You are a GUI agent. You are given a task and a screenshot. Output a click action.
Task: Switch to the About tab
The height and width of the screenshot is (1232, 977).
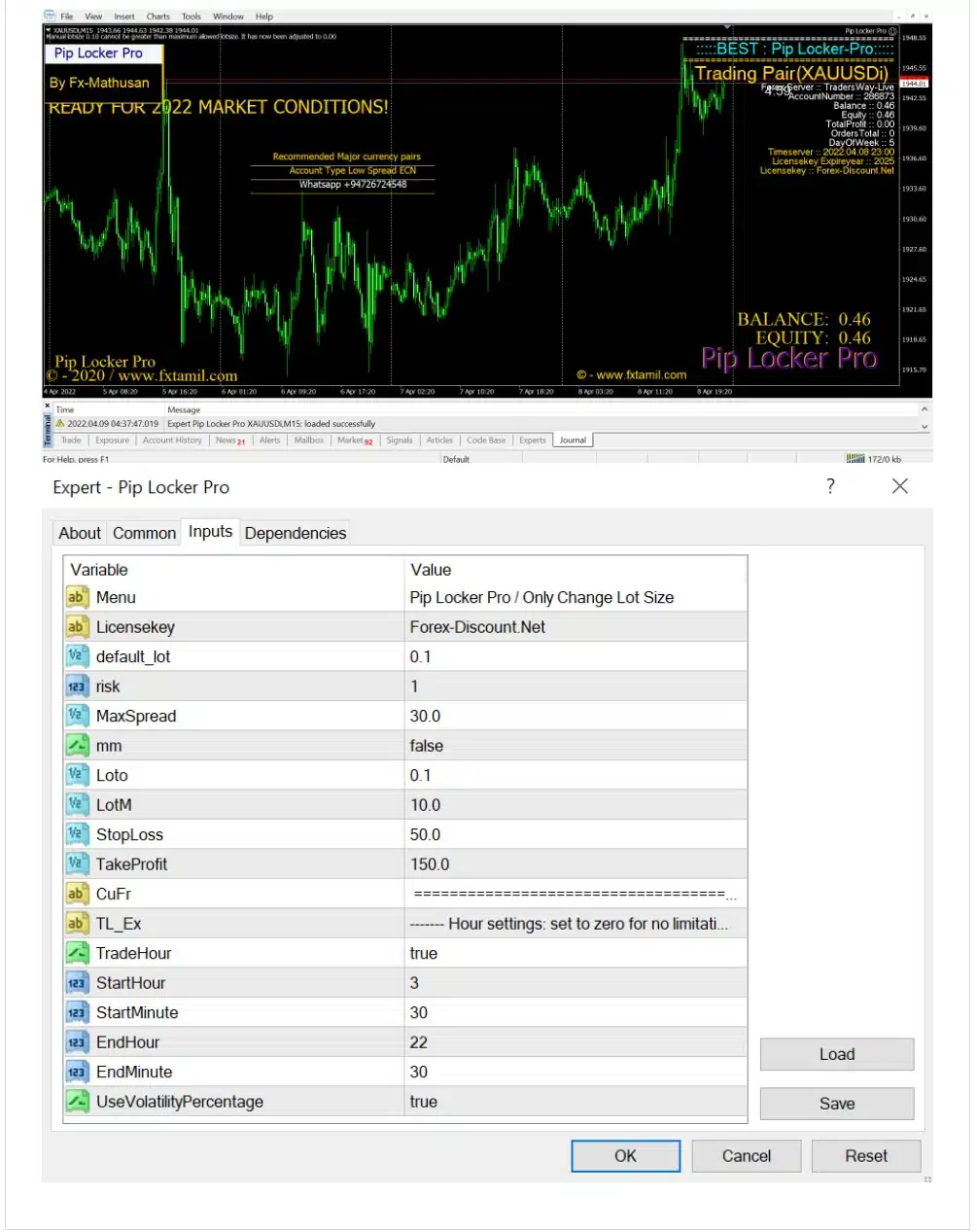point(80,533)
